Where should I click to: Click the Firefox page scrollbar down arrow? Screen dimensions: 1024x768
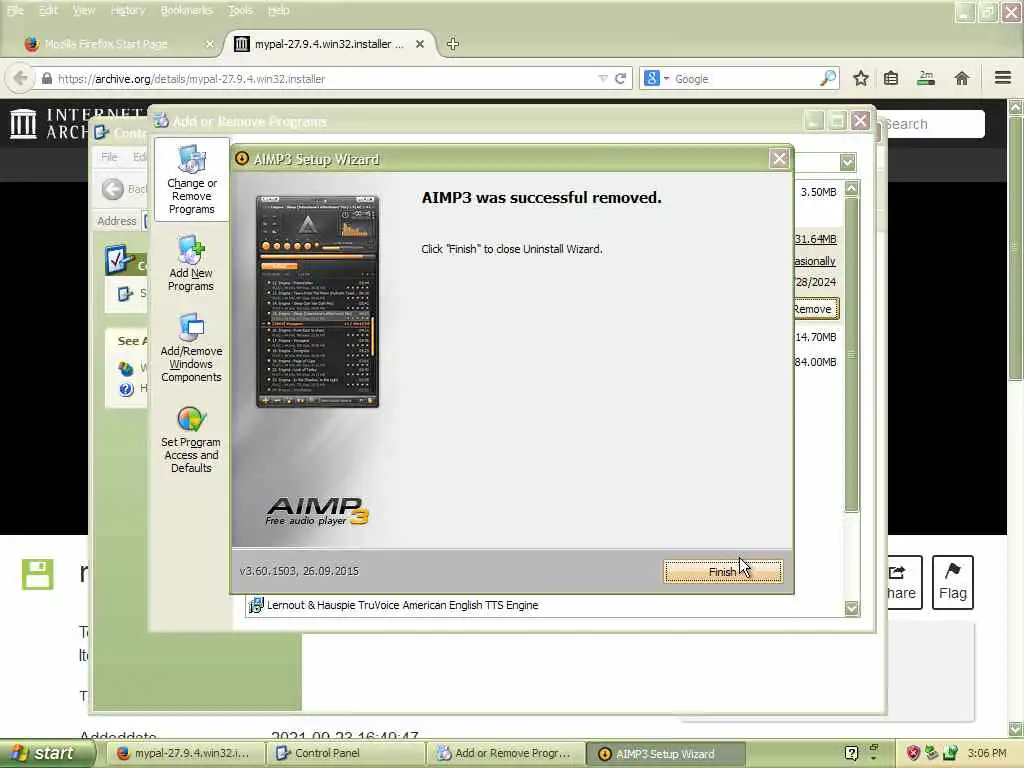[1016, 728]
